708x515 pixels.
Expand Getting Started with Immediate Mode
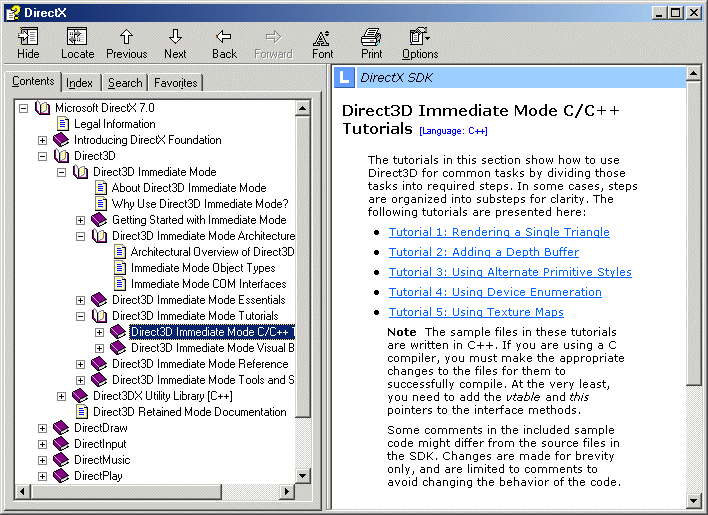(80, 220)
